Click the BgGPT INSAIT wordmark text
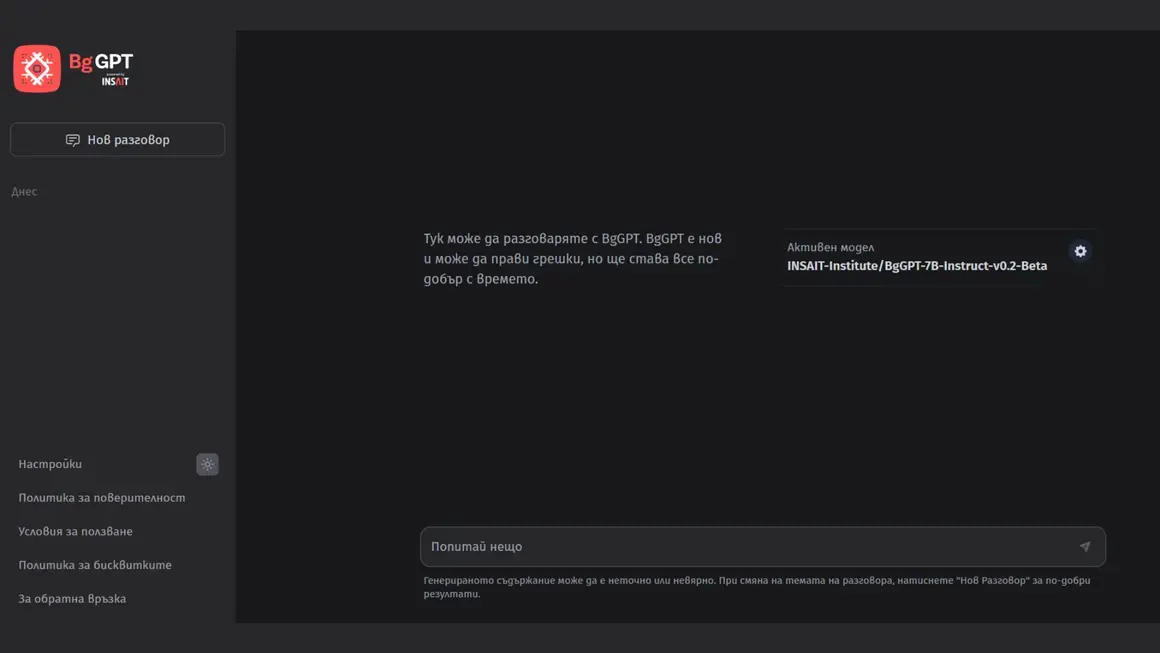The image size is (1160, 653). click(101, 69)
